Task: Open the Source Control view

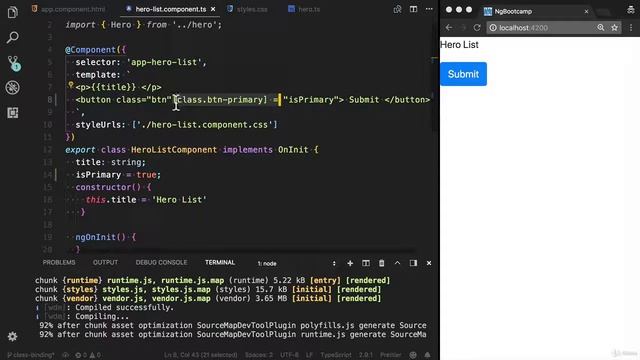Action: 13,63
